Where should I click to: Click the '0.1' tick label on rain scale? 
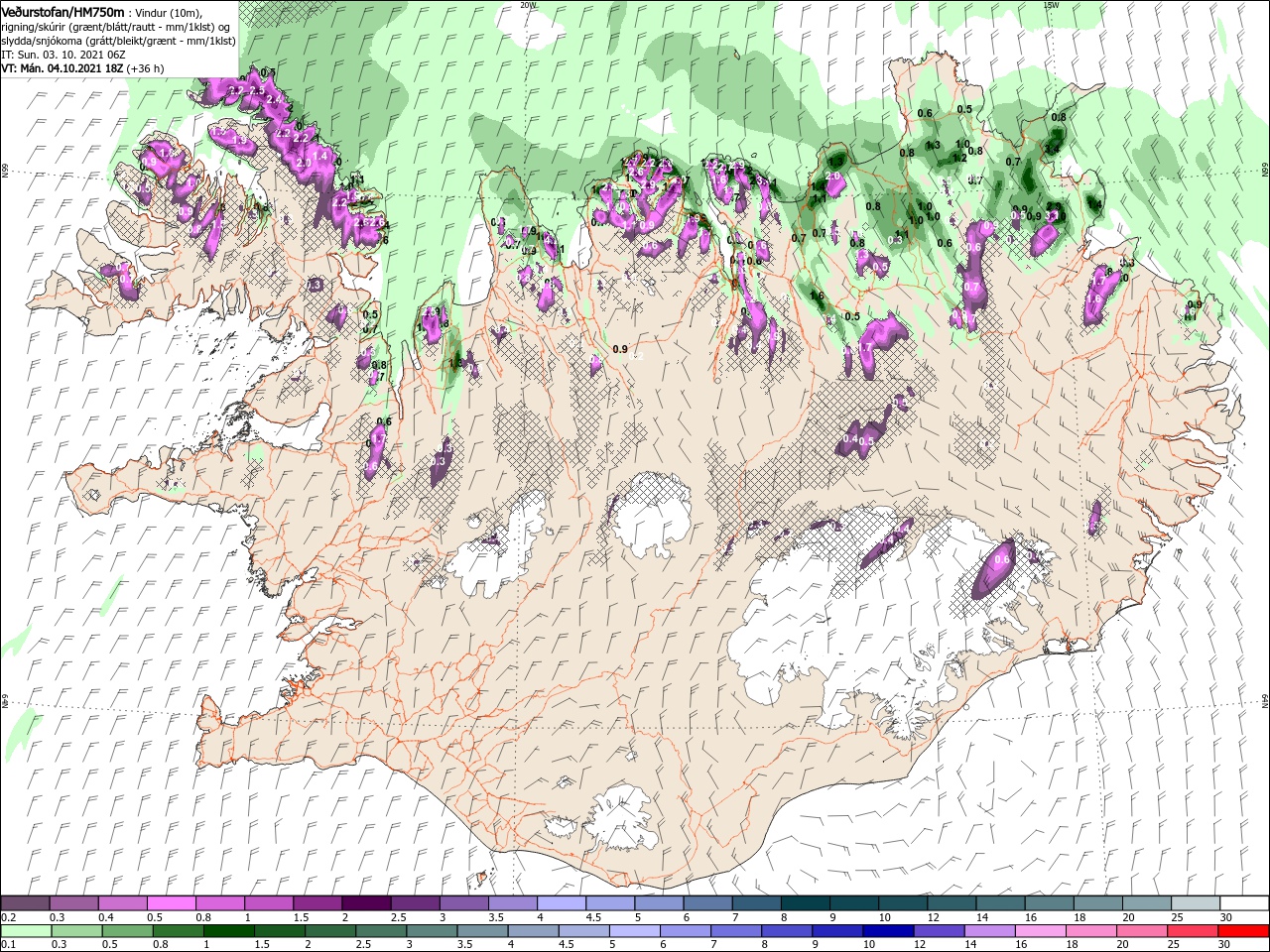tap(8, 945)
